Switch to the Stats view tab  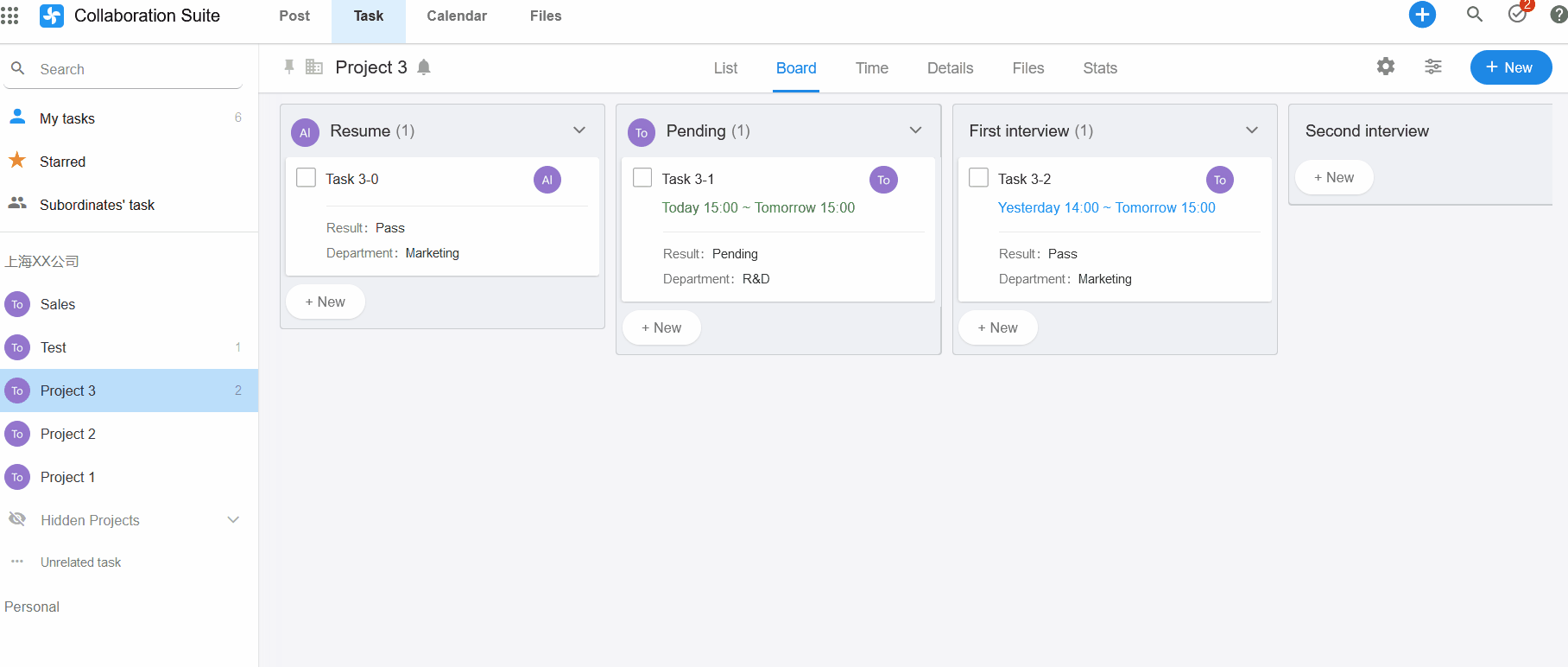click(x=1100, y=68)
